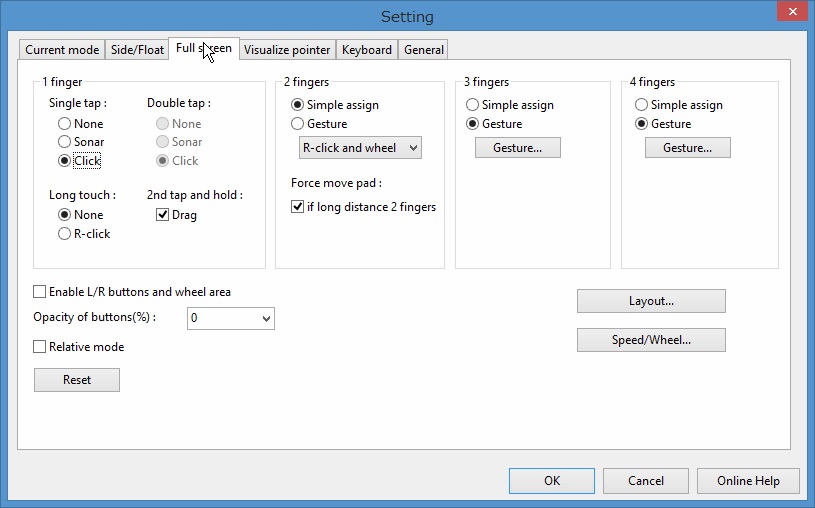Choose None for Single tap
Viewport: 815px width, 508px height.
(x=65, y=124)
